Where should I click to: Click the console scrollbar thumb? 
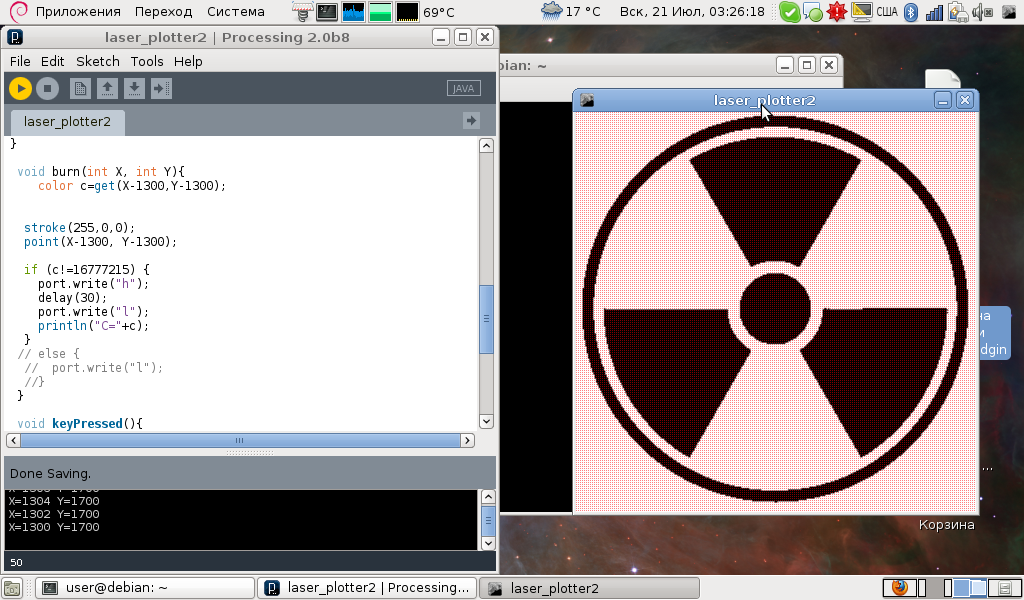click(x=487, y=522)
